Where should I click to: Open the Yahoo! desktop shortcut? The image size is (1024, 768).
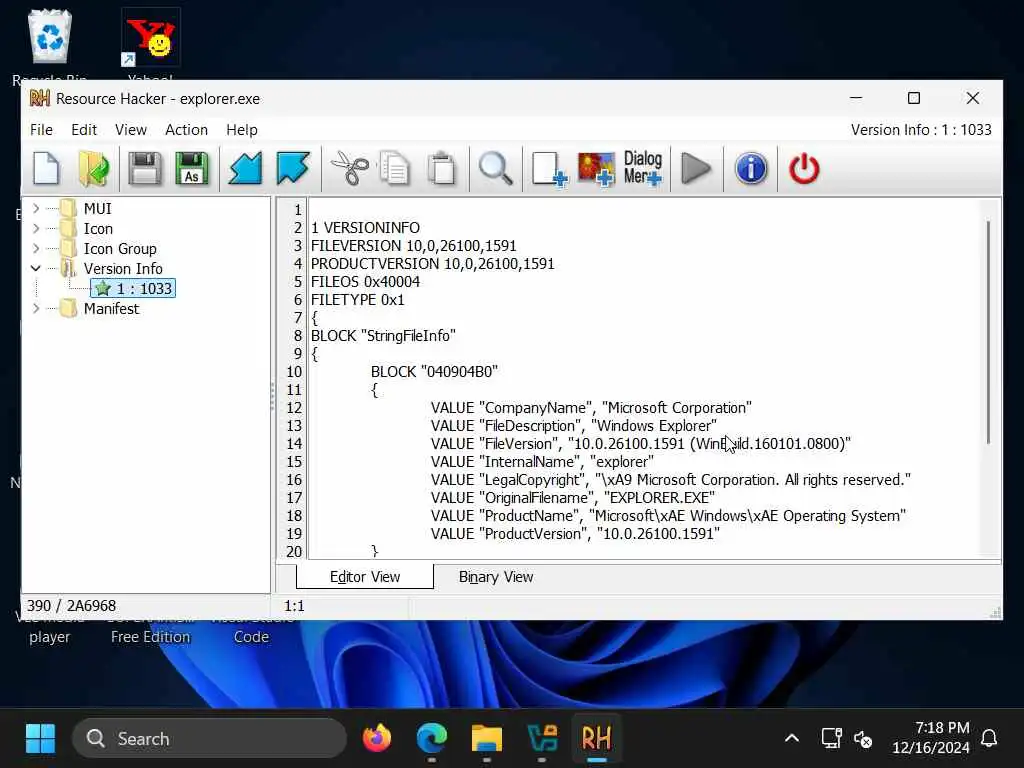click(150, 44)
